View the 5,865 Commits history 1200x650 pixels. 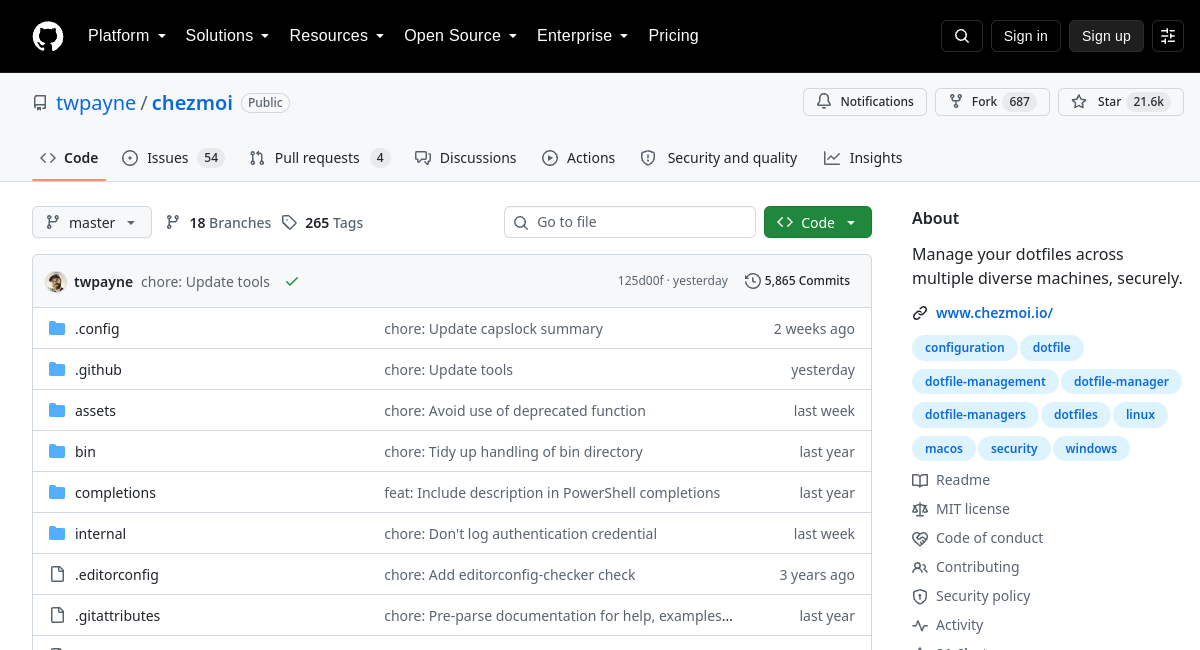click(x=798, y=281)
